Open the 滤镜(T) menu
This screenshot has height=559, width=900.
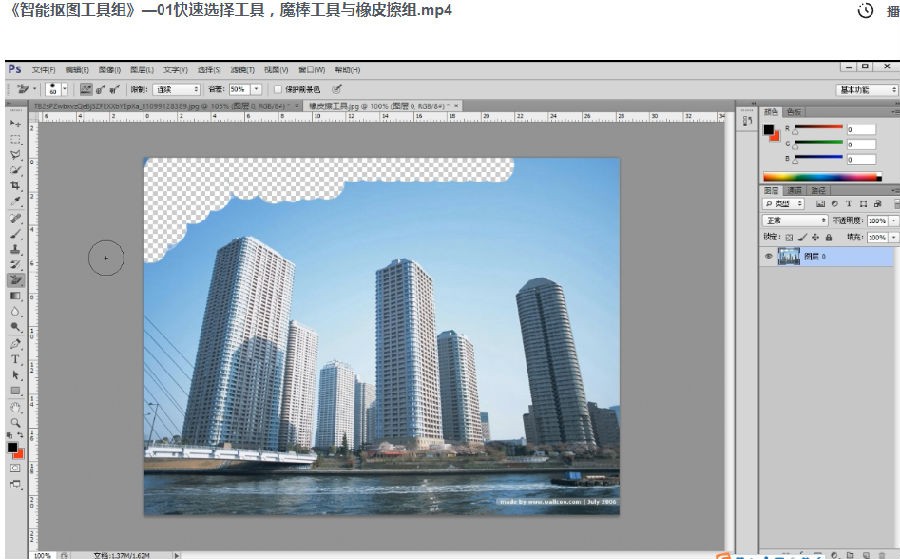(242, 70)
